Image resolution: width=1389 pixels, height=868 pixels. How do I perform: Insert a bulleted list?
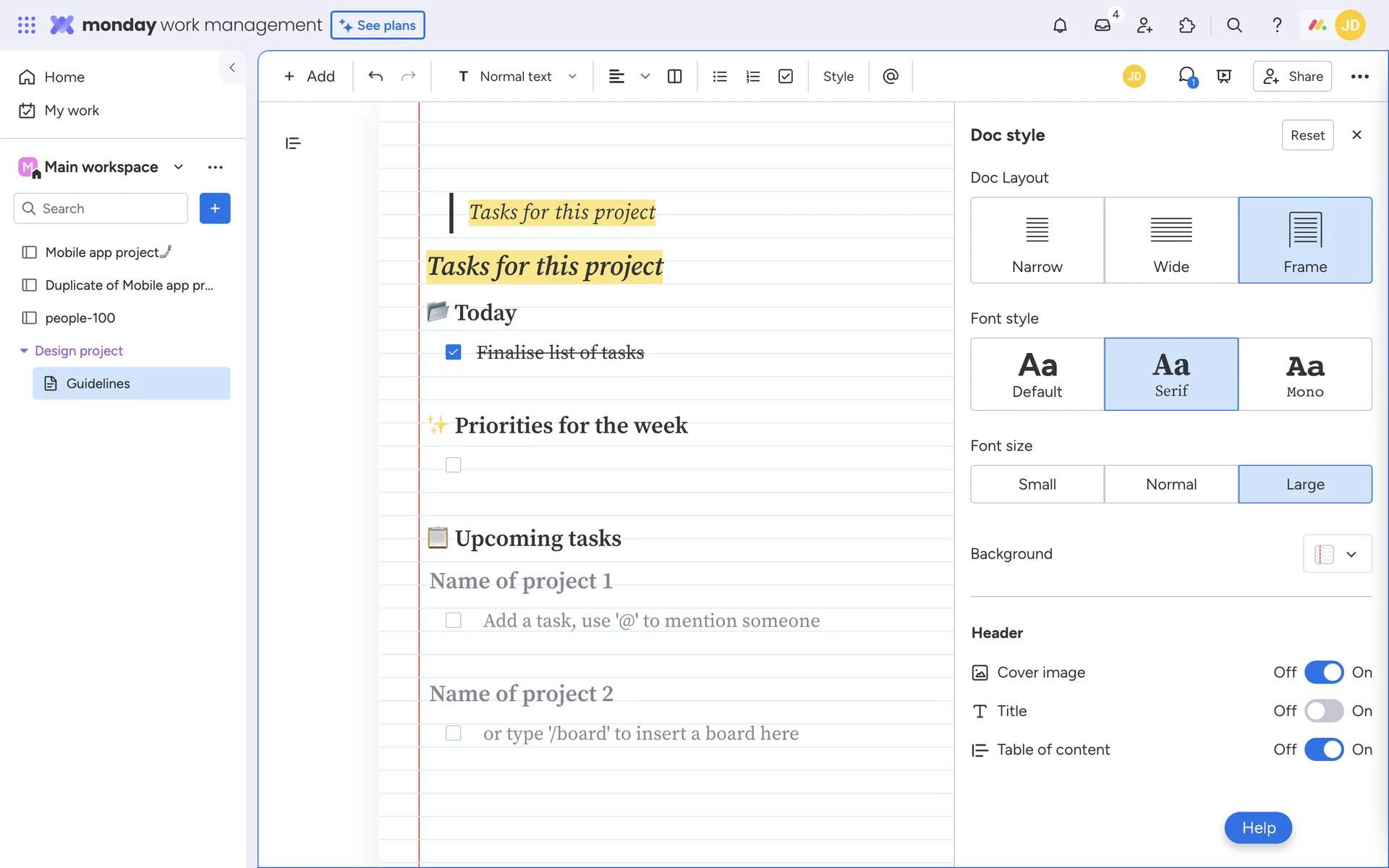[x=719, y=76]
